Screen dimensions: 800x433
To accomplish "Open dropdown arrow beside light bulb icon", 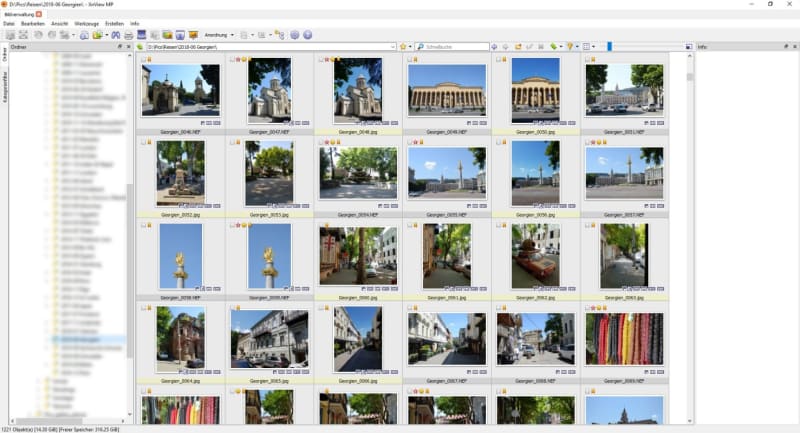I will coord(577,47).
